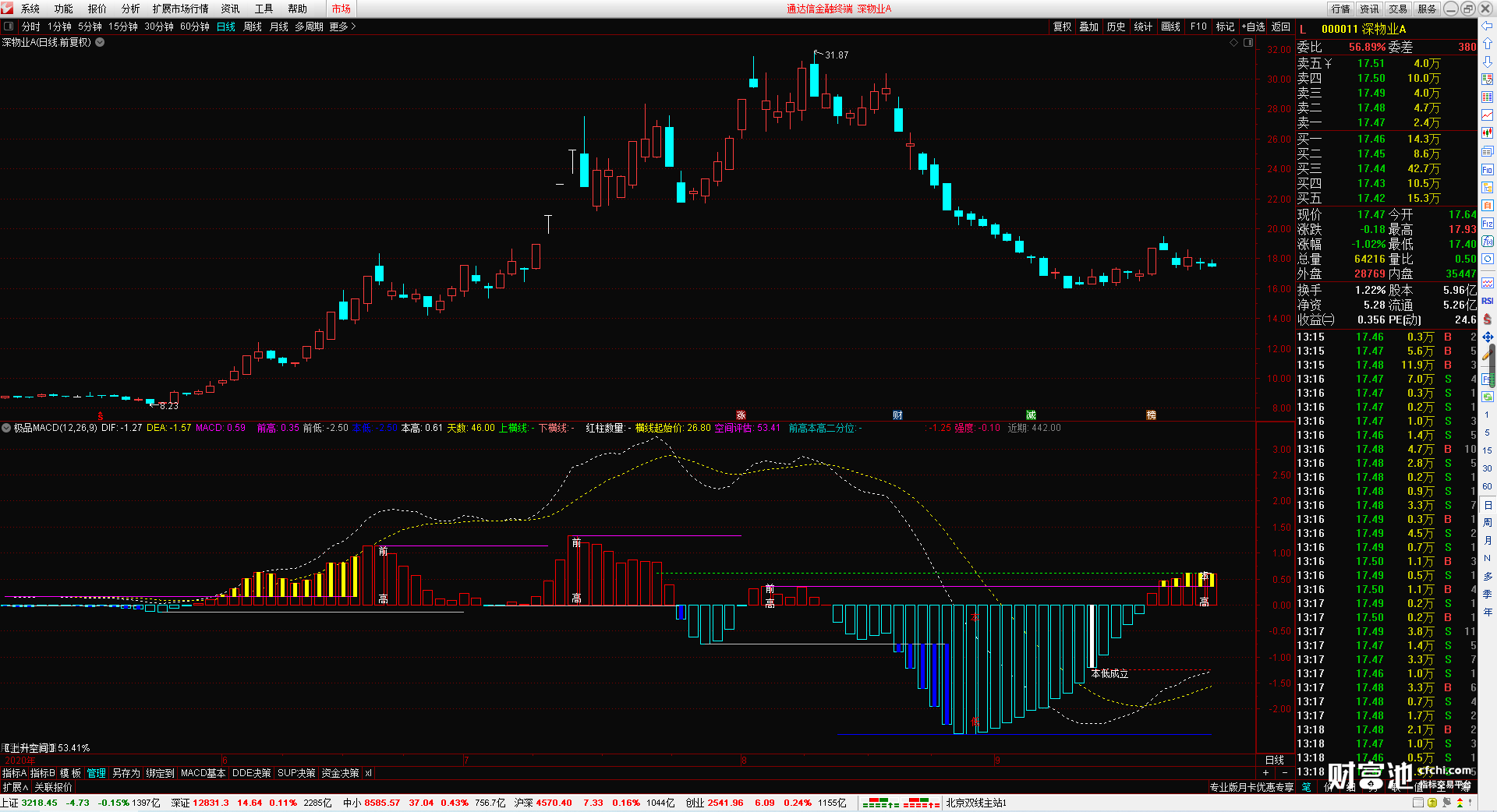Click the 财 event marker on the timeline

[897, 415]
